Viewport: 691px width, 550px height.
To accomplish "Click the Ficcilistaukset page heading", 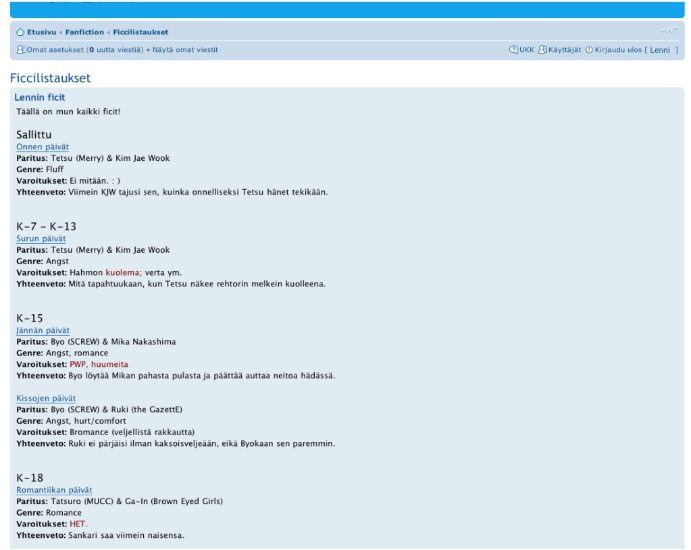I will 50,78.
